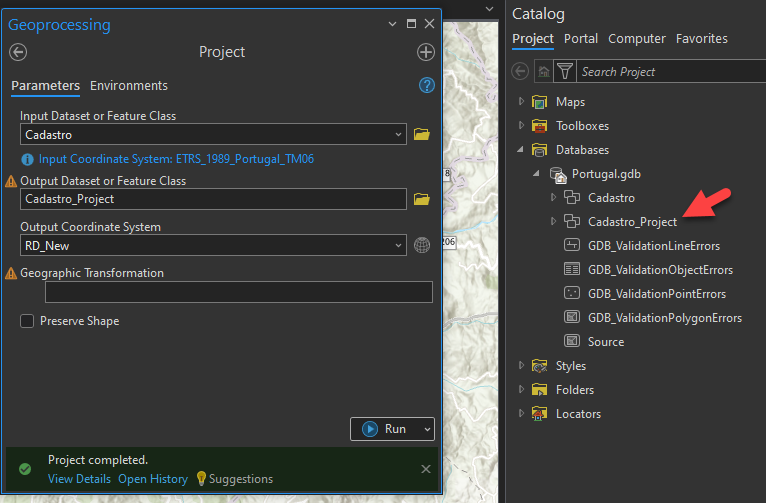Open the Output Coordinate System dropdown
This screenshot has height=503, width=766.
pos(399,245)
